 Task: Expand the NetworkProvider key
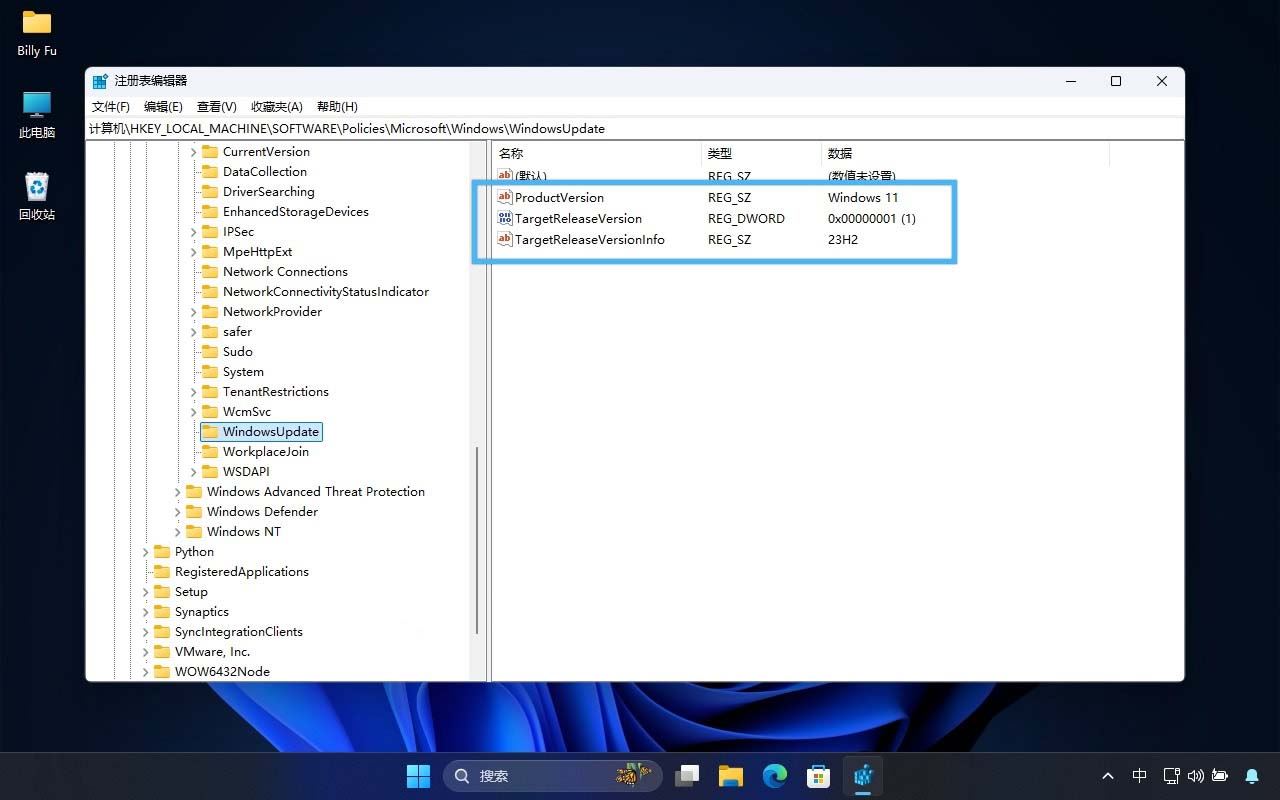click(x=194, y=312)
